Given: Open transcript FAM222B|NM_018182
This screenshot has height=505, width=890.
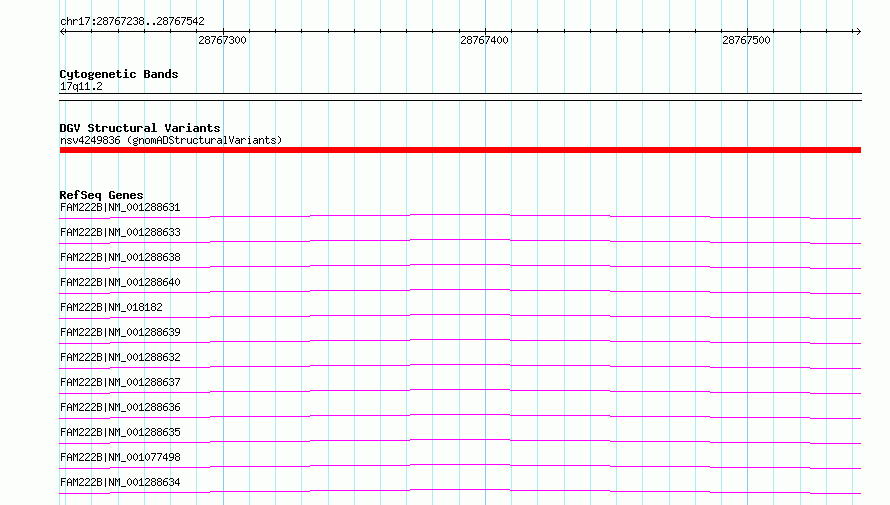Looking at the screenshot, I should click(x=111, y=307).
